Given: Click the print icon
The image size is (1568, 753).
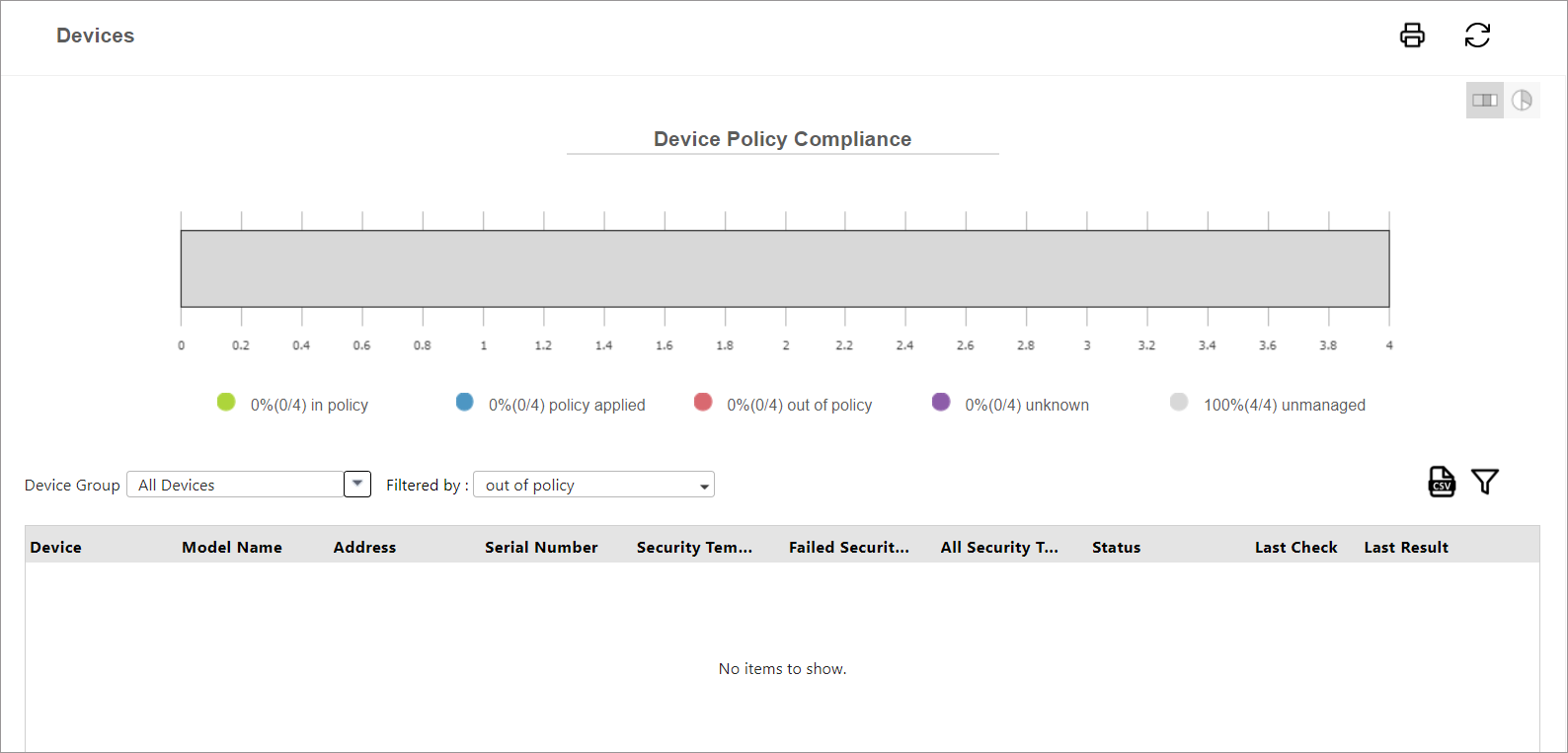Looking at the screenshot, I should click(1412, 36).
